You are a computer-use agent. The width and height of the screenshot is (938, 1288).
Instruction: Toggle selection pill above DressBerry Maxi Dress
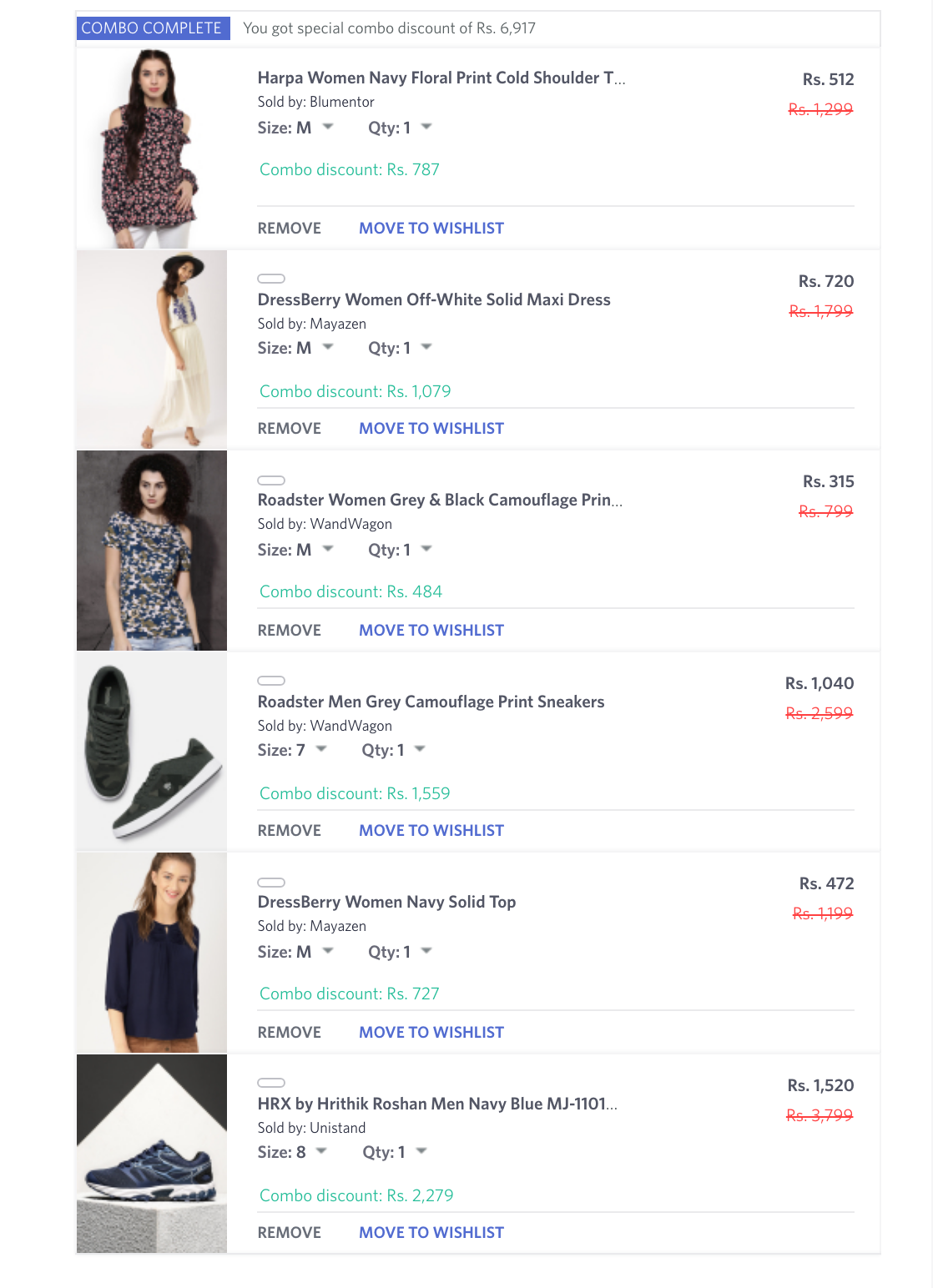tap(273, 279)
